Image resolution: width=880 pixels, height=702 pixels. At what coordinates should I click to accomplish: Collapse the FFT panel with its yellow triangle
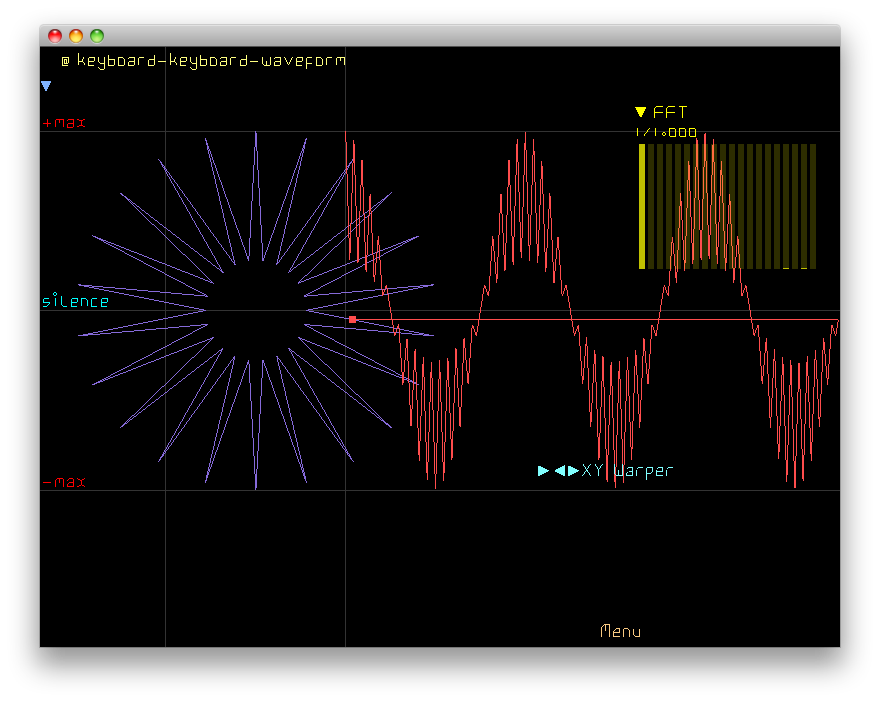pos(641,112)
